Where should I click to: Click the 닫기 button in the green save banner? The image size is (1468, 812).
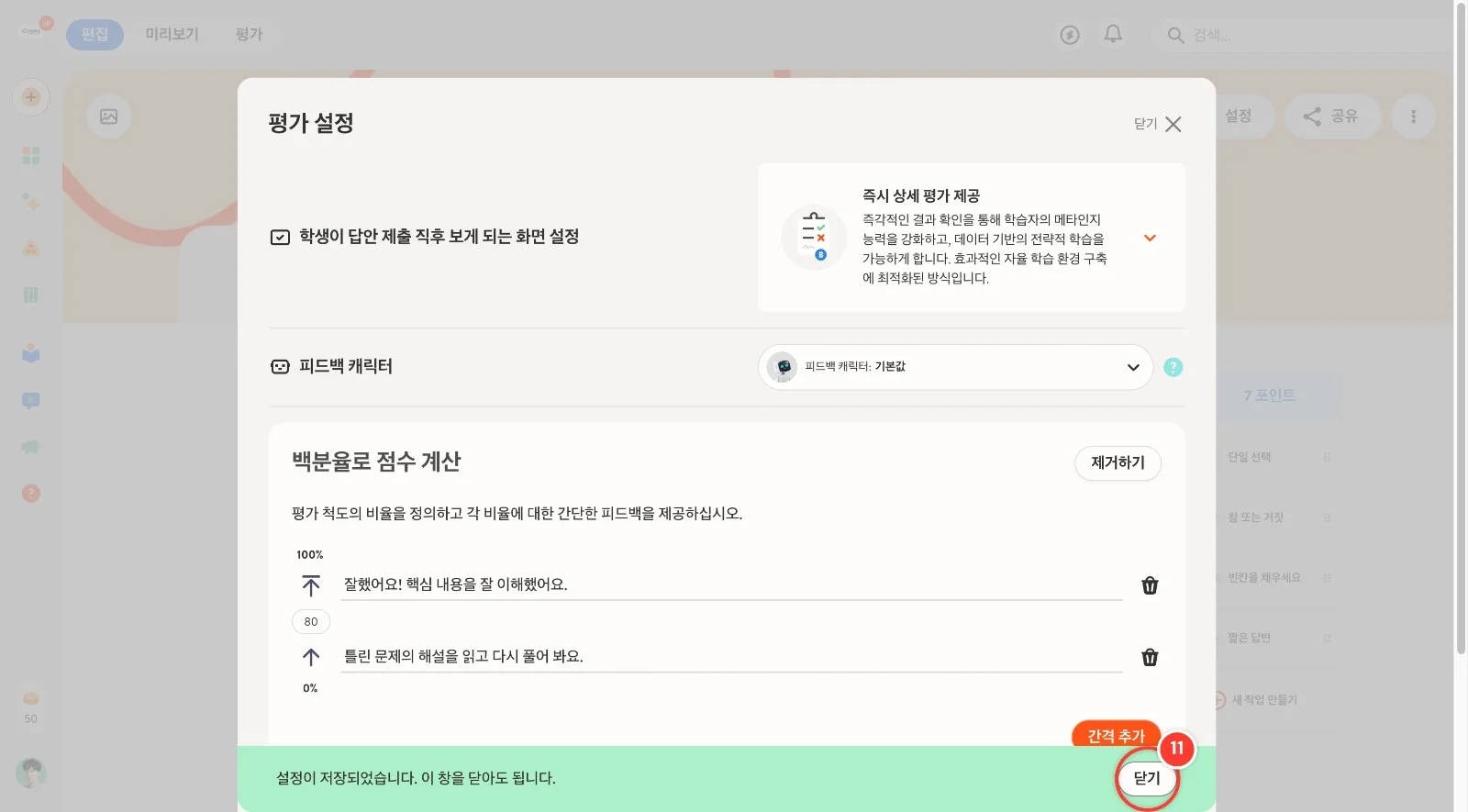(x=1147, y=778)
